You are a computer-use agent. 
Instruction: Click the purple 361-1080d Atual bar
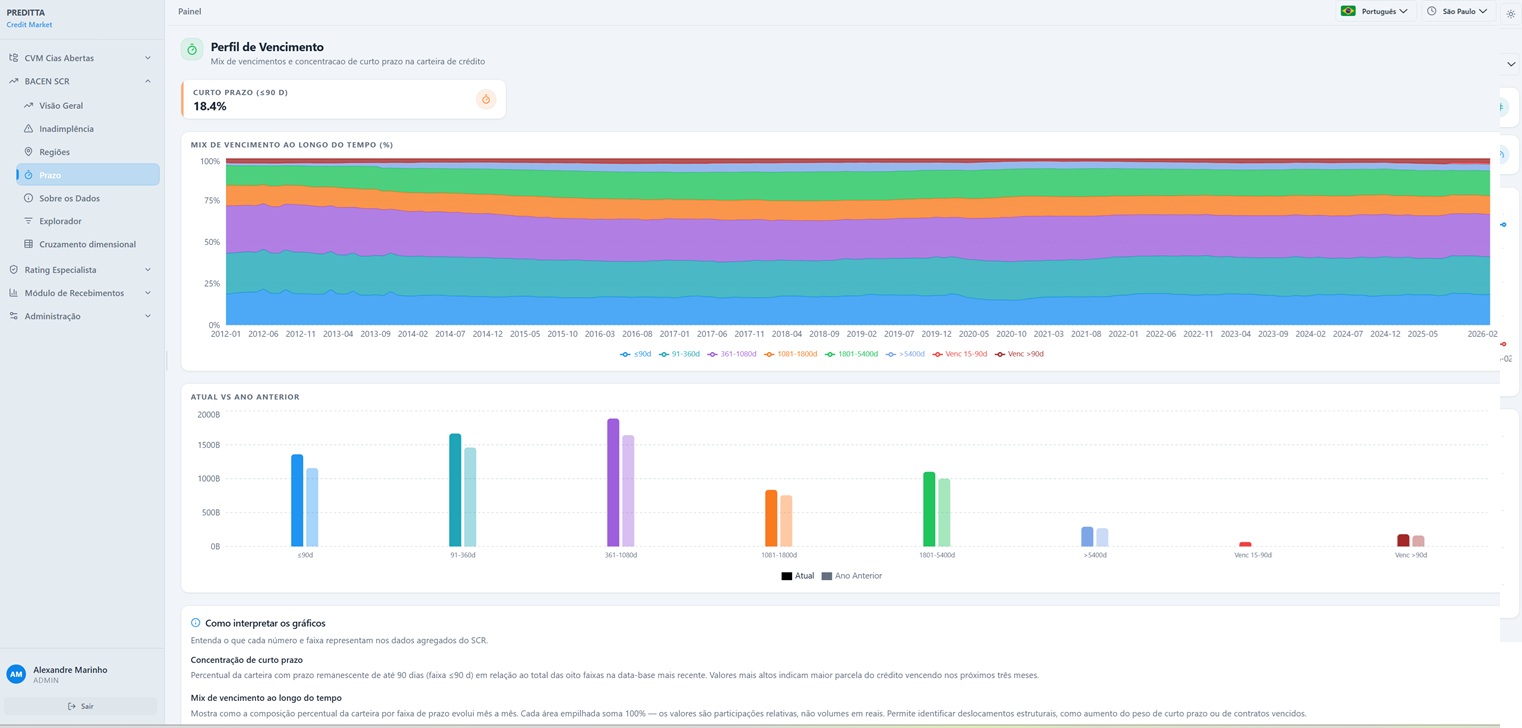(x=613, y=483)
